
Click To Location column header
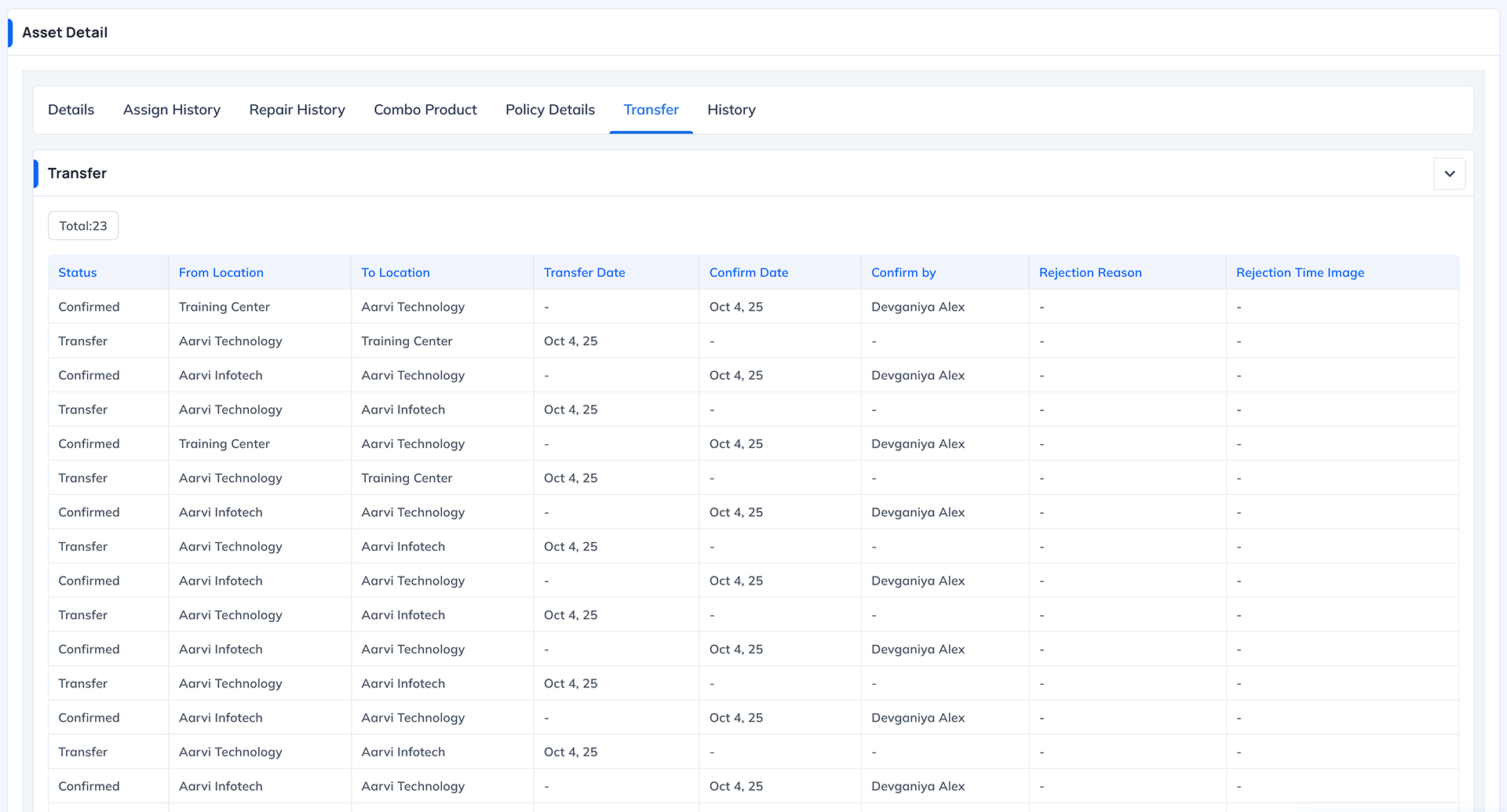pos(395,272)
